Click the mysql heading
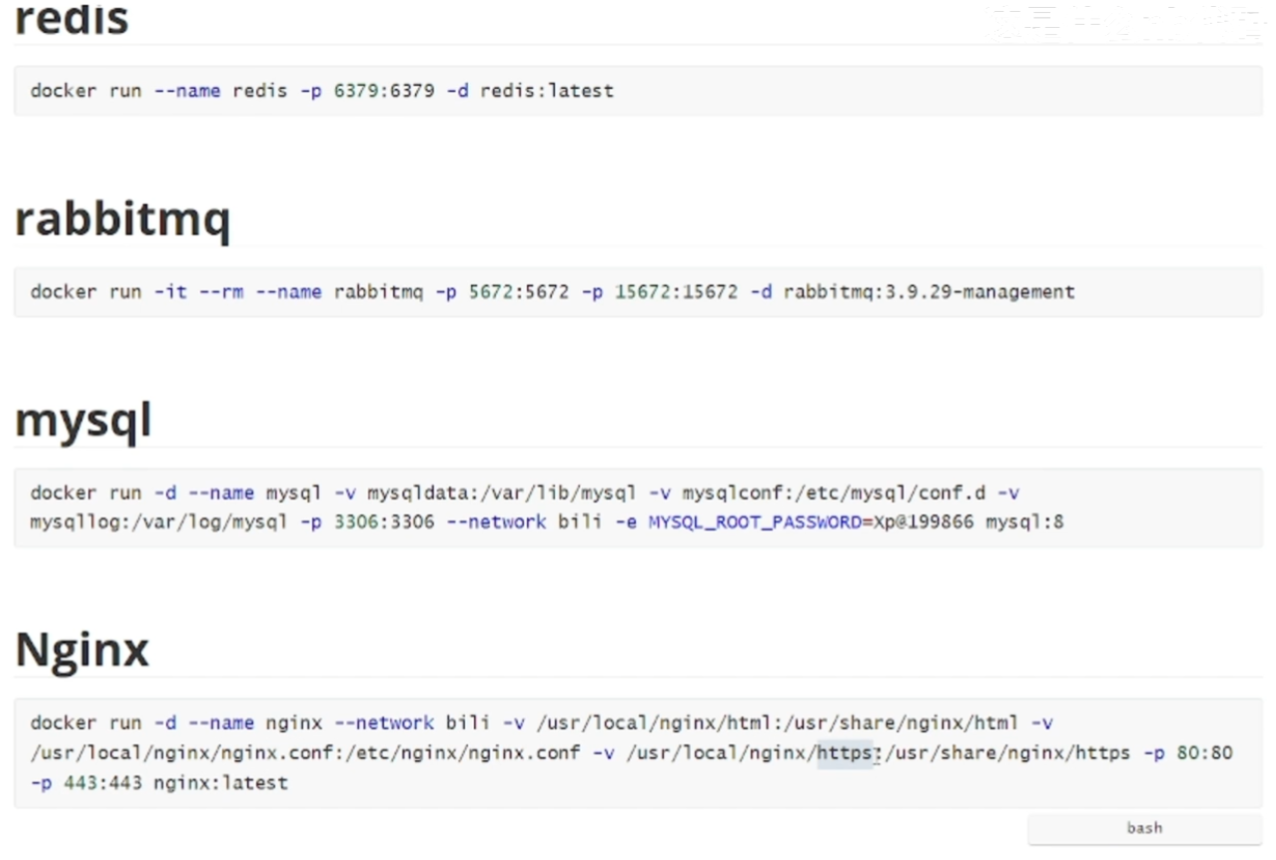 [x=83, y=421]
